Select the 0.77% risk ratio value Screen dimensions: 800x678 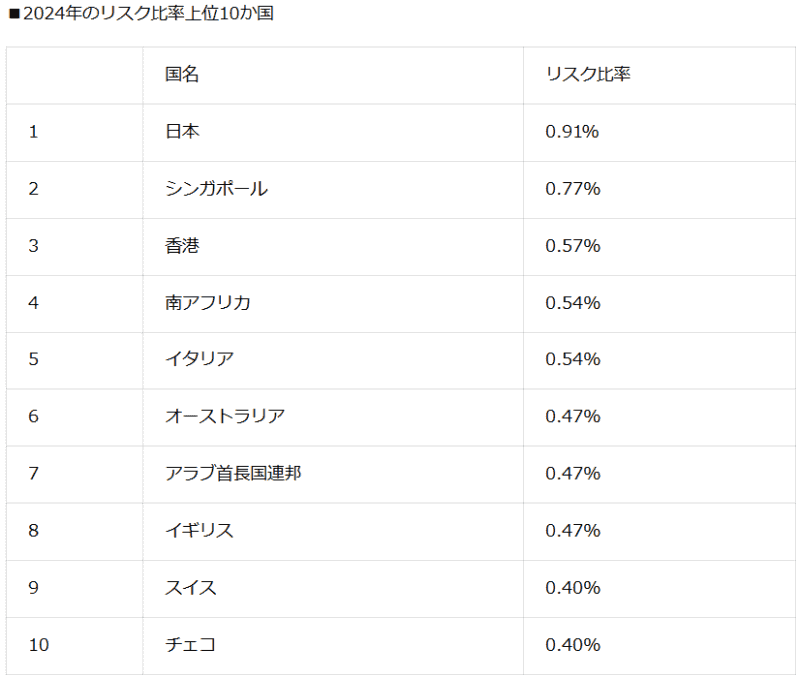572,188
